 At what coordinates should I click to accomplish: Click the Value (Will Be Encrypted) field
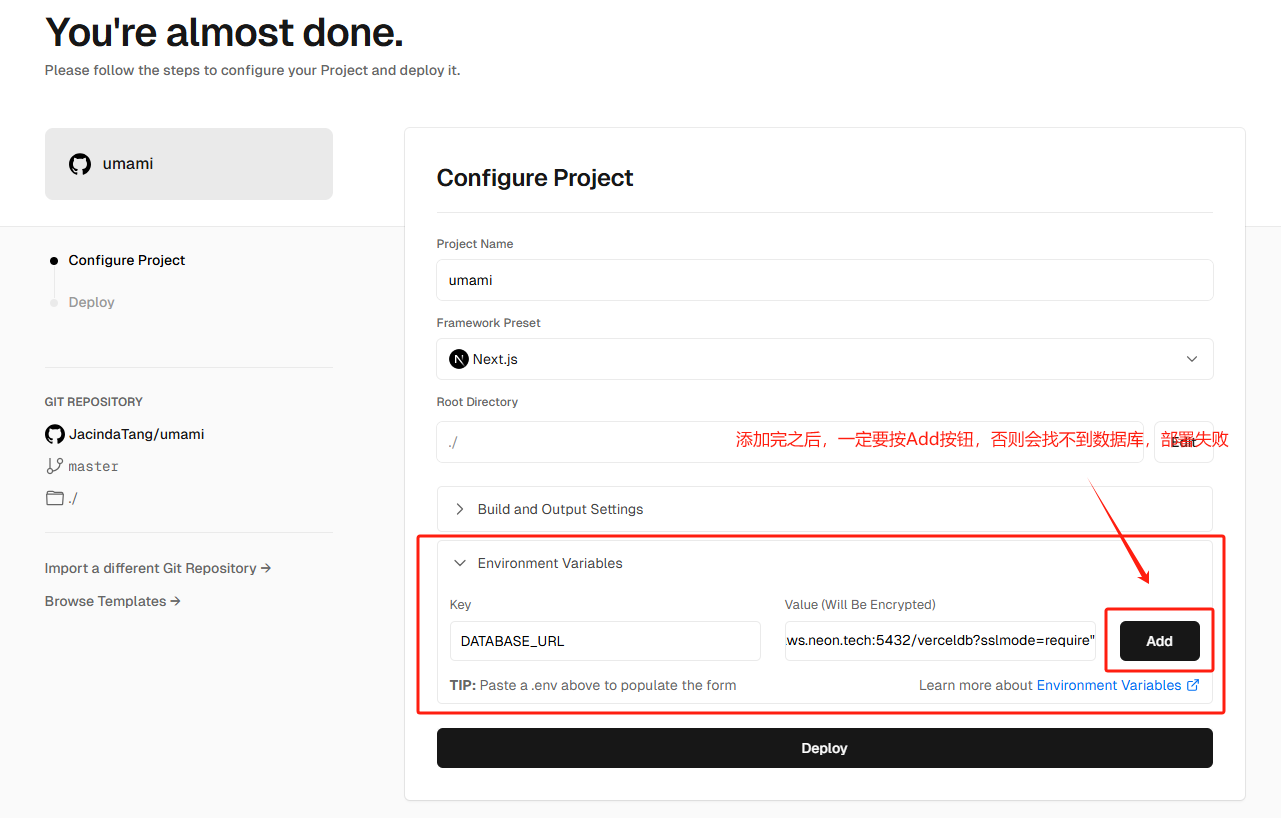(940, 641)
